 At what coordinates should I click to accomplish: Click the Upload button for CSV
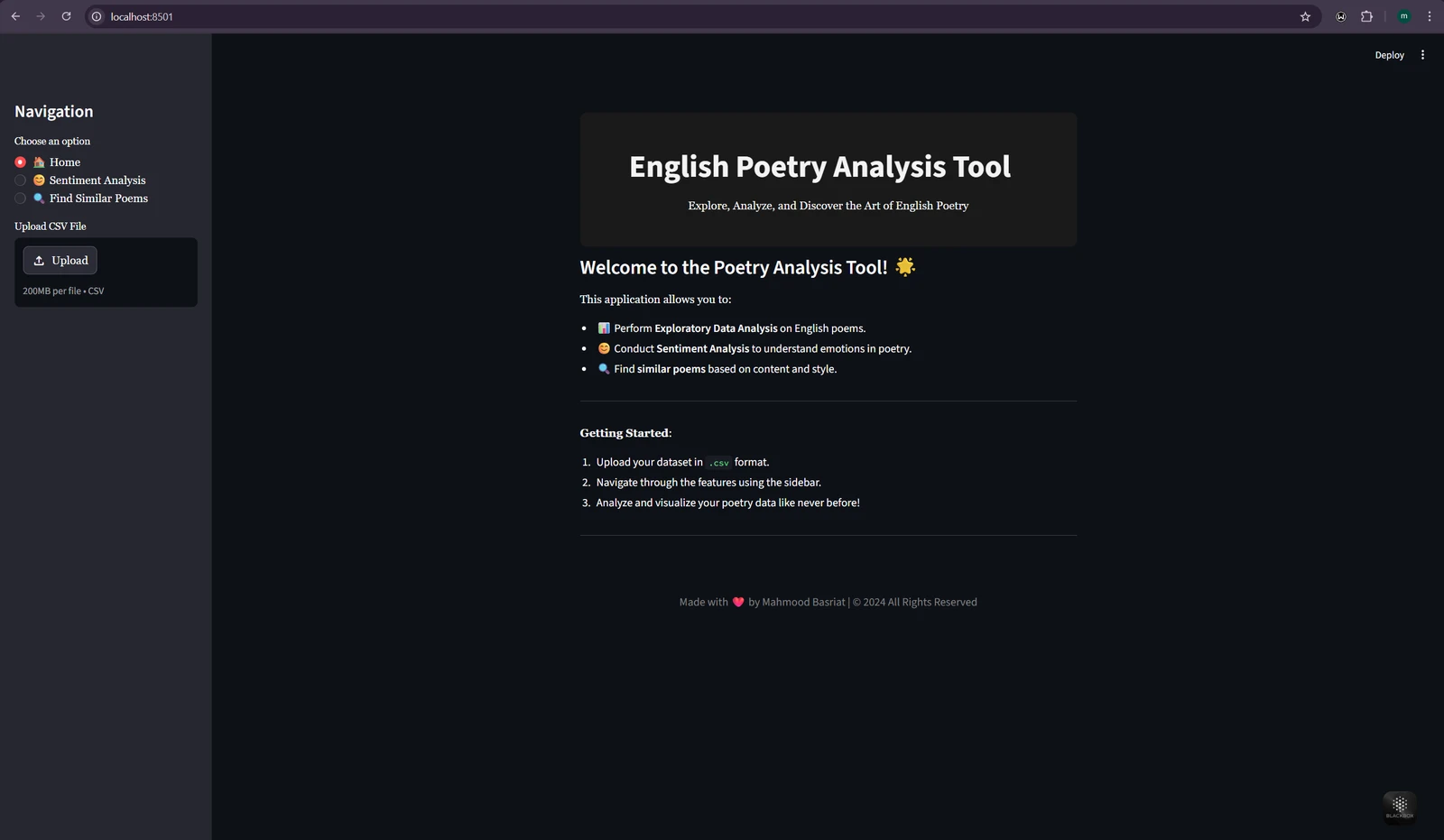pyautogui.click(x=60, y=261)
